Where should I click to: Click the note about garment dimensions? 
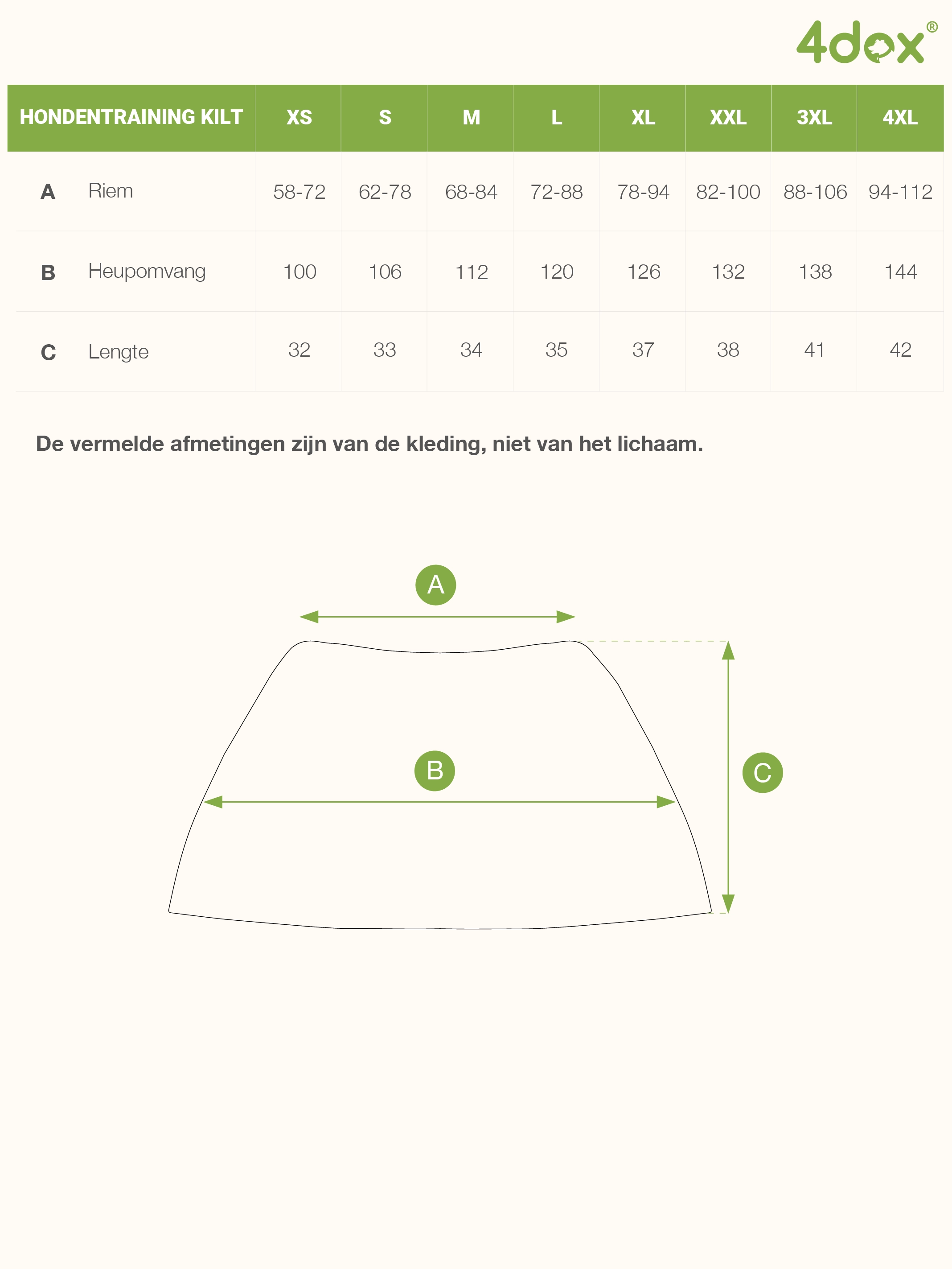369,444
